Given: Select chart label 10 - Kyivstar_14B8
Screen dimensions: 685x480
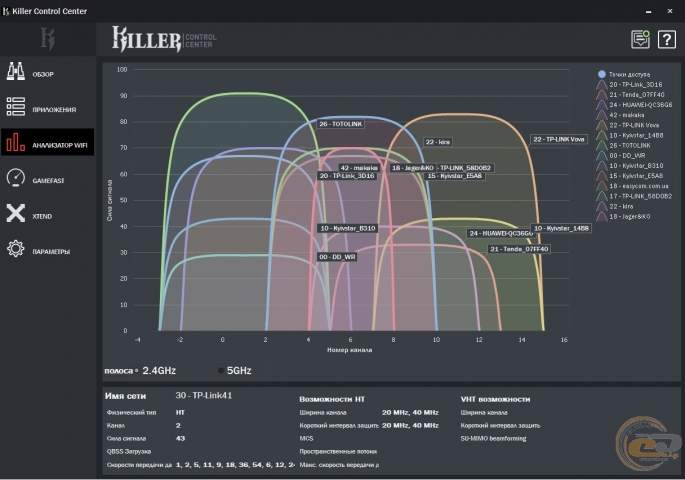Looking at the screenshot, I should coord(561,228).
